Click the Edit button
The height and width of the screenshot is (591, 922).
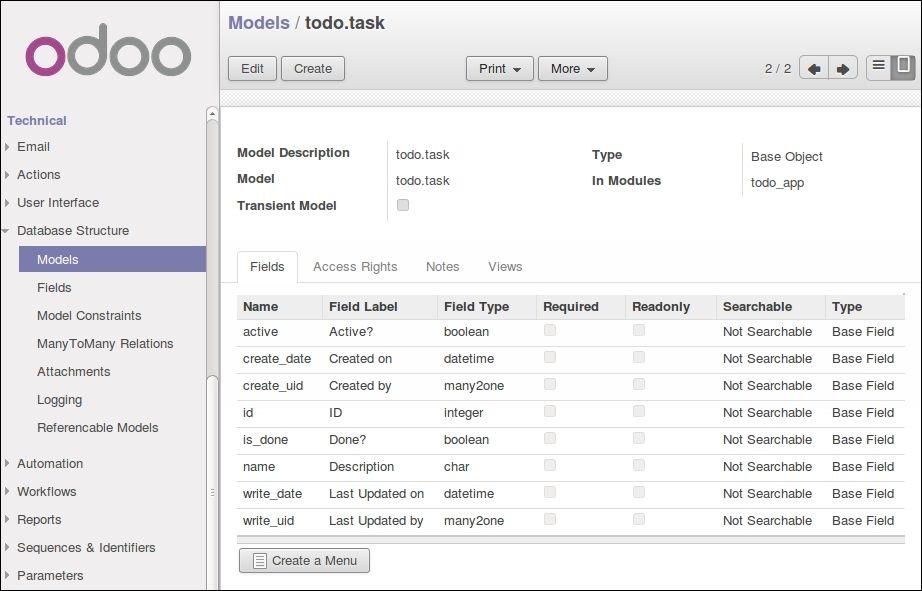pos(252,69)
